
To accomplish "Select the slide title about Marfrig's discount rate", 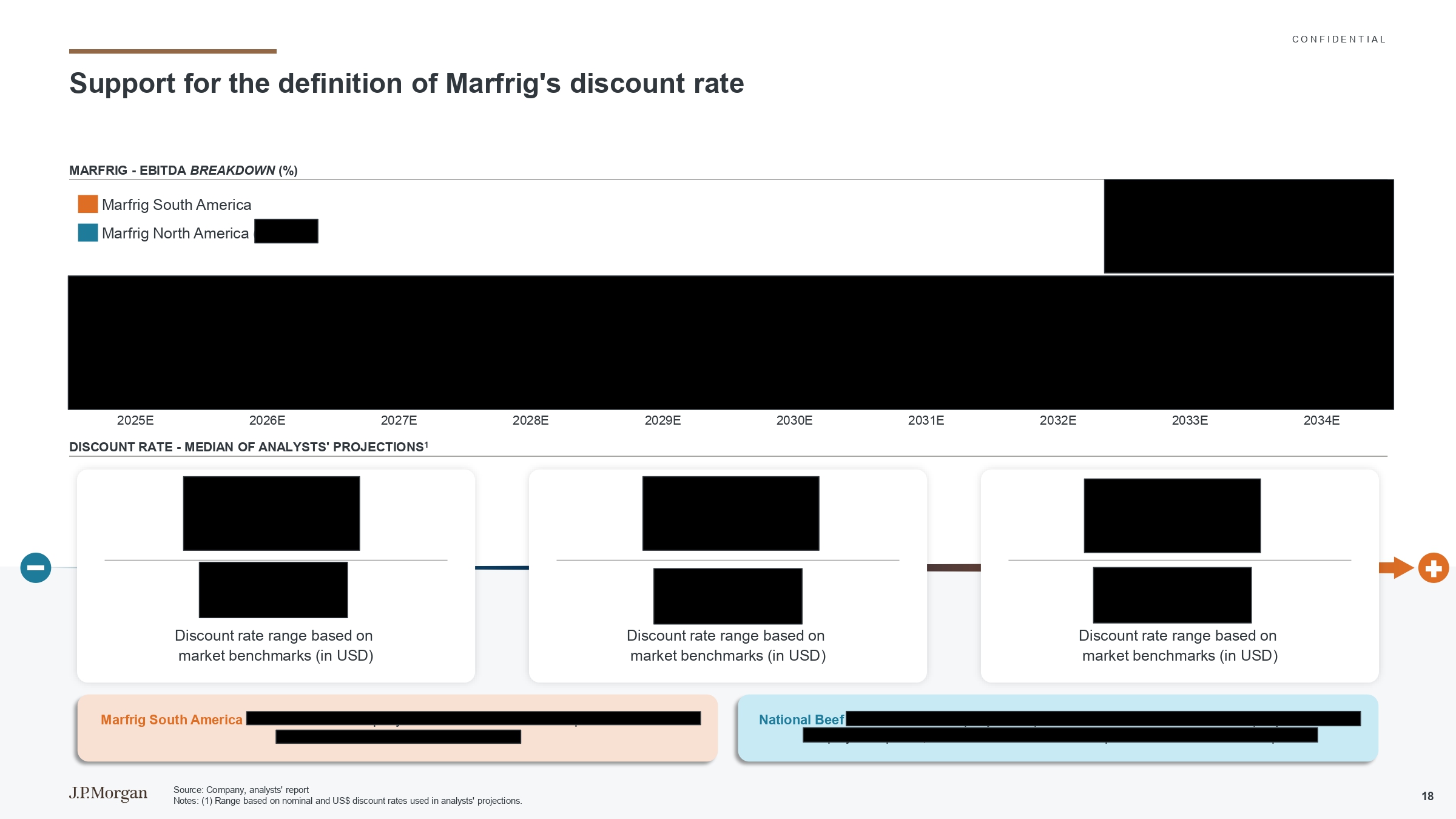I will 406,83.
